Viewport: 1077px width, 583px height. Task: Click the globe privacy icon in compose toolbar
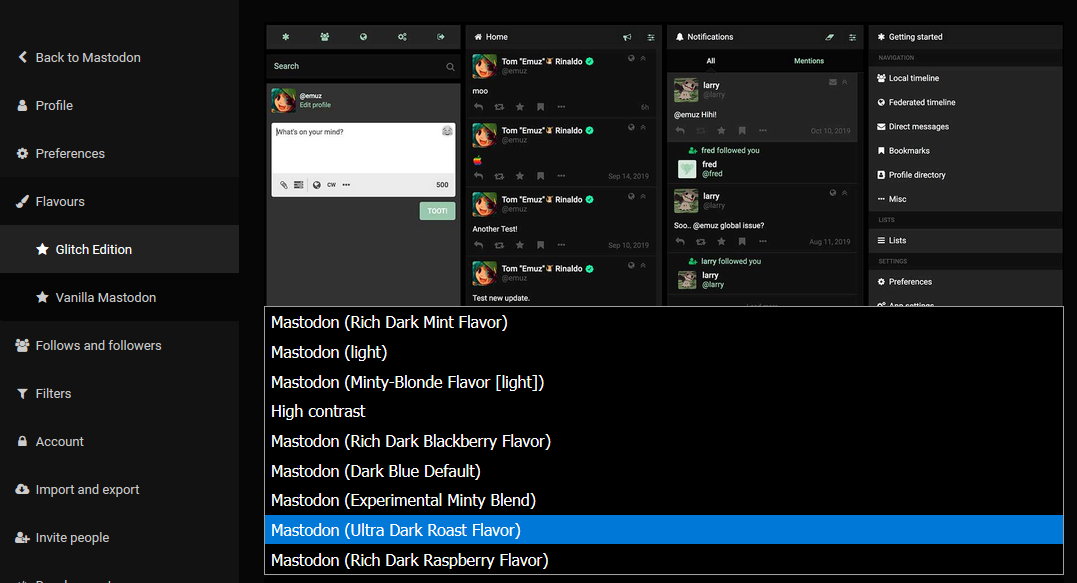click(317, 185)
